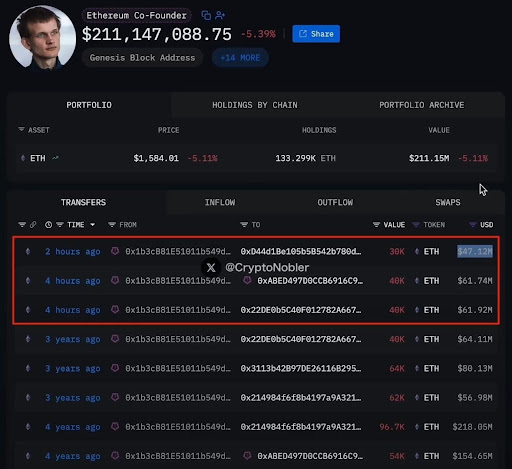
Task: Click the 64K transfer value
Action: point(397,369)
